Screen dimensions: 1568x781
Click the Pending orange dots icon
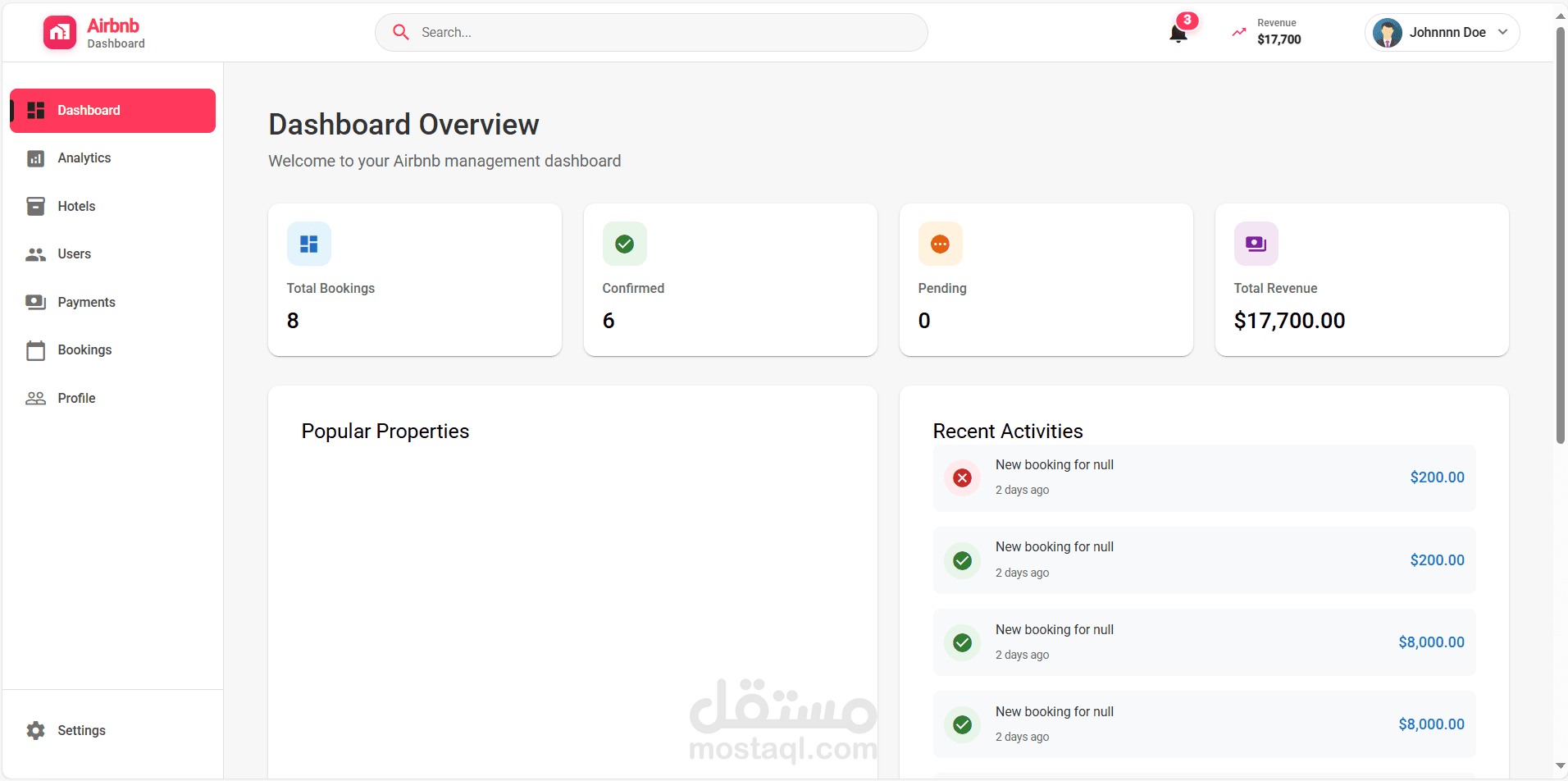tap(941, 244)
